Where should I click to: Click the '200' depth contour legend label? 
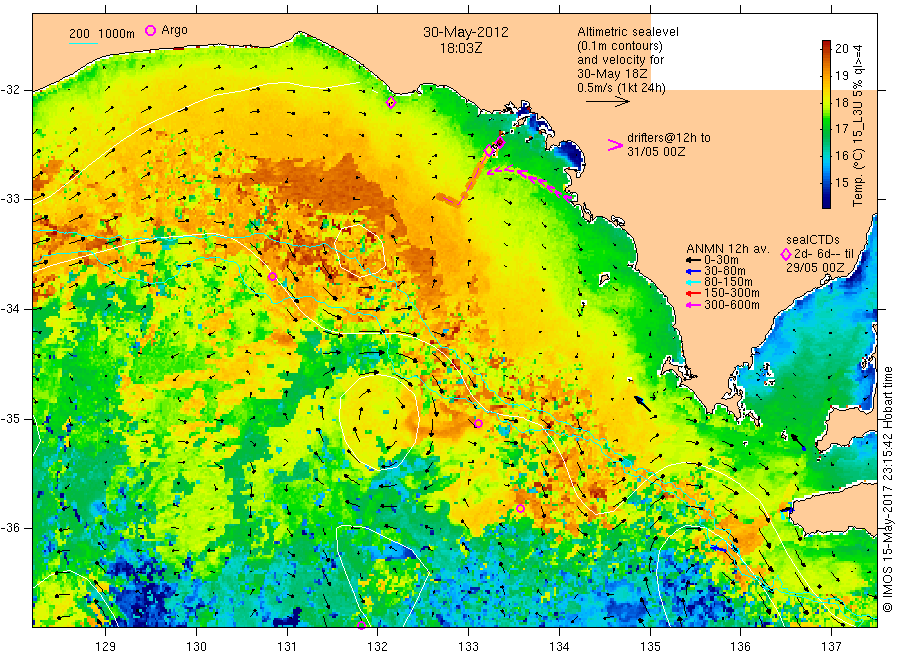79,34
